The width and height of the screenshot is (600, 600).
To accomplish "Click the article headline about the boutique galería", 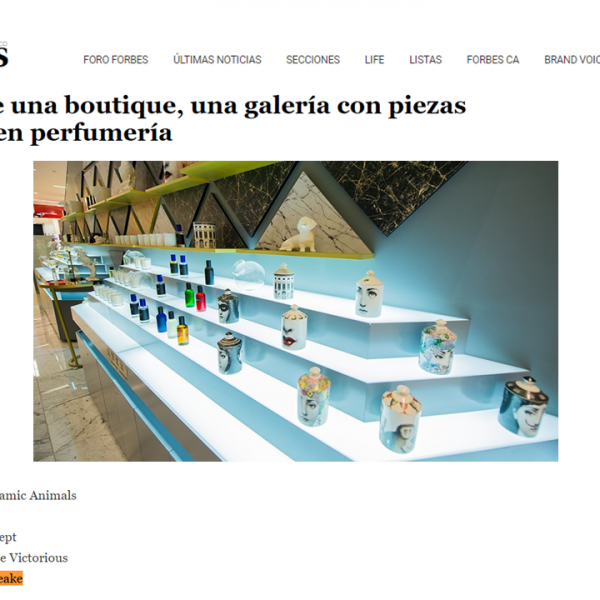I will tap(233, 119).
